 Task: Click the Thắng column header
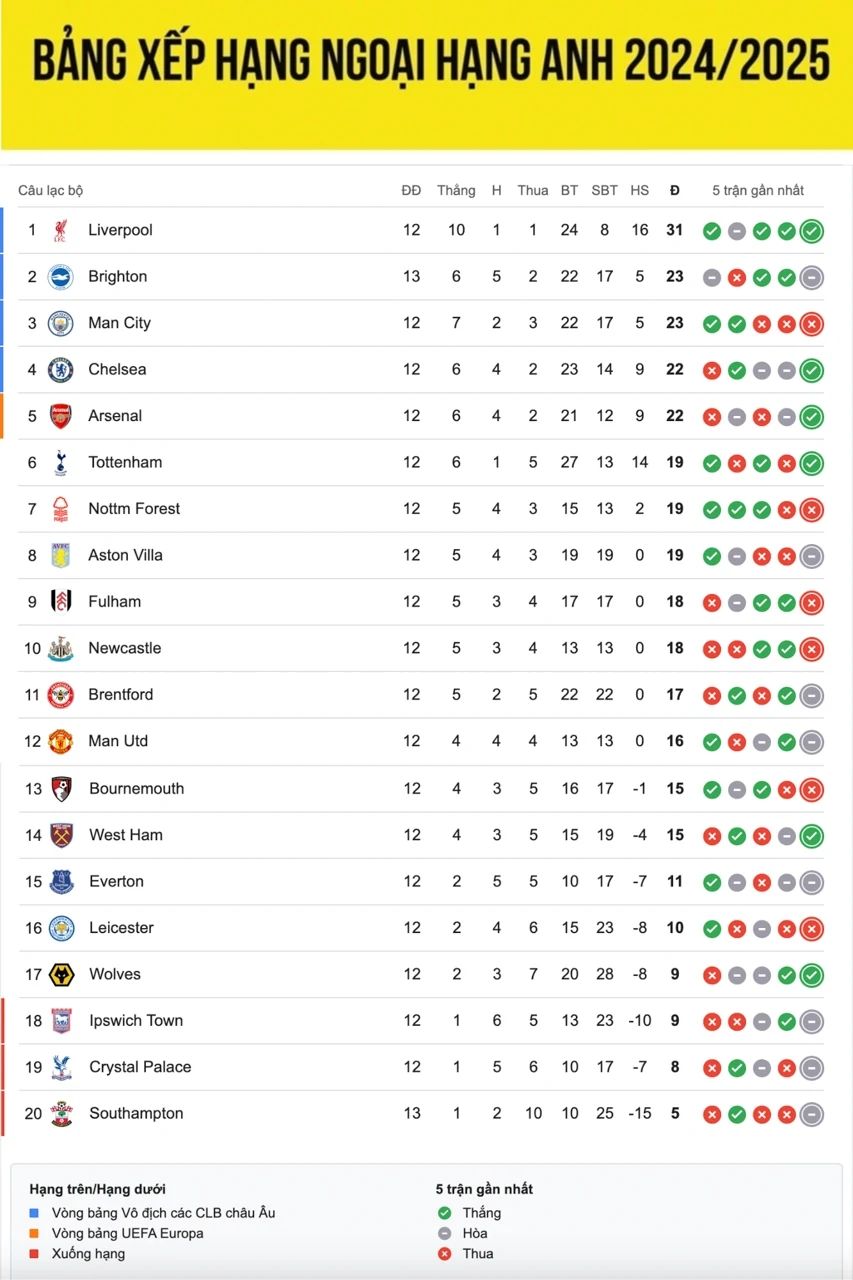tap(456, 190)
